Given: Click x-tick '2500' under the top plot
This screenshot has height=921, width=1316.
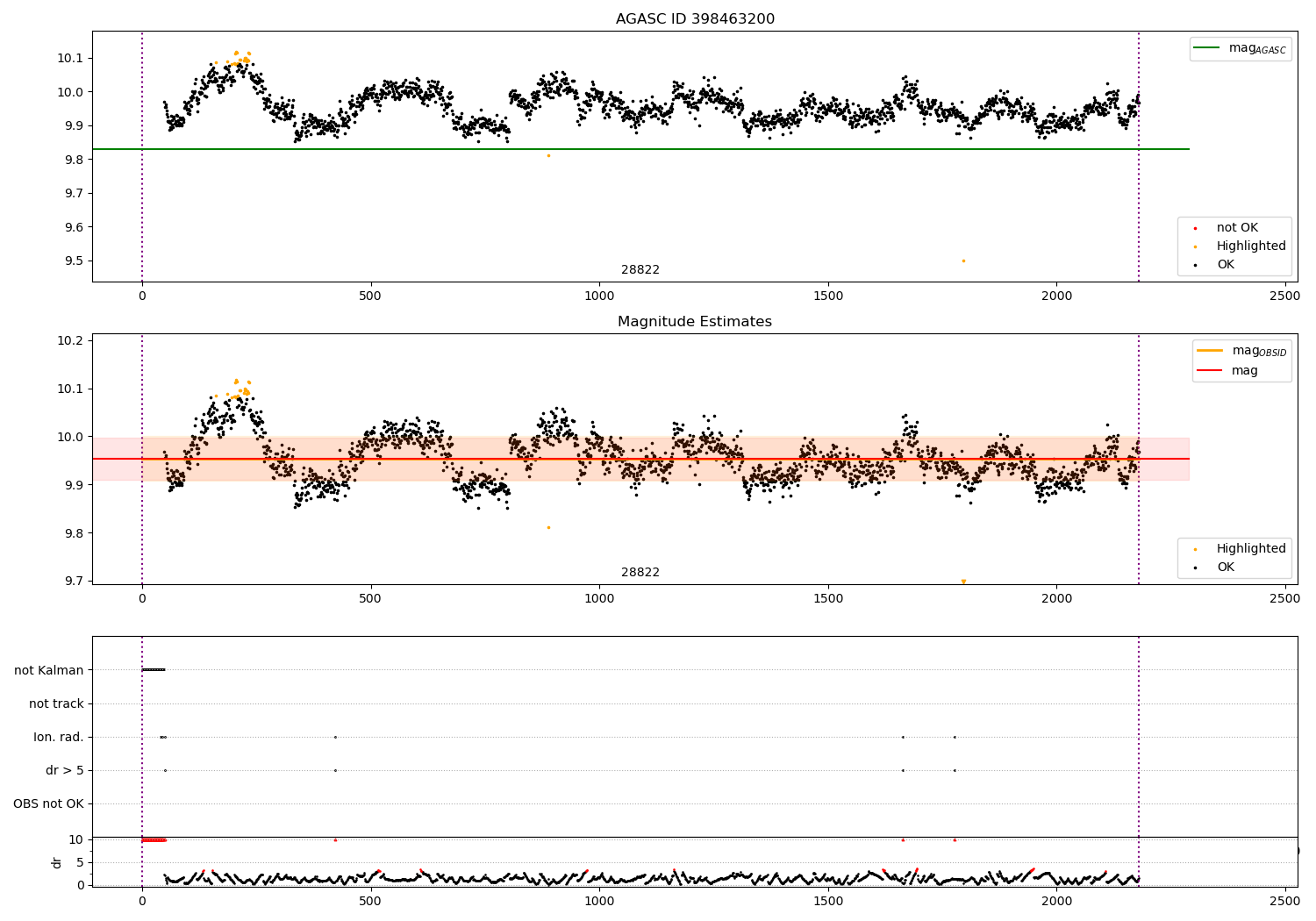Looking at the screenshot, I should click(1285, 296).
